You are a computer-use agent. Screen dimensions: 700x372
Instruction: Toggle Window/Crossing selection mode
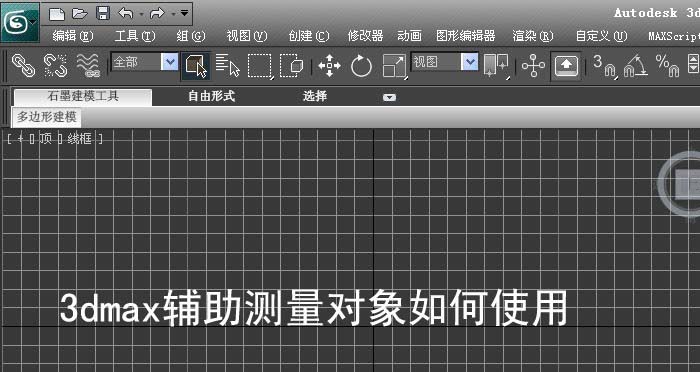tap(292, 66)
